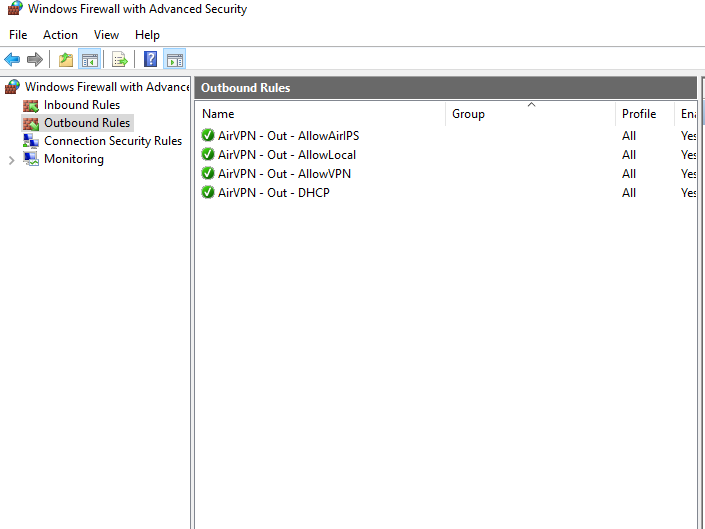Sort by the Profile column header
Screen dimensions: 705x529
point(645,114)
